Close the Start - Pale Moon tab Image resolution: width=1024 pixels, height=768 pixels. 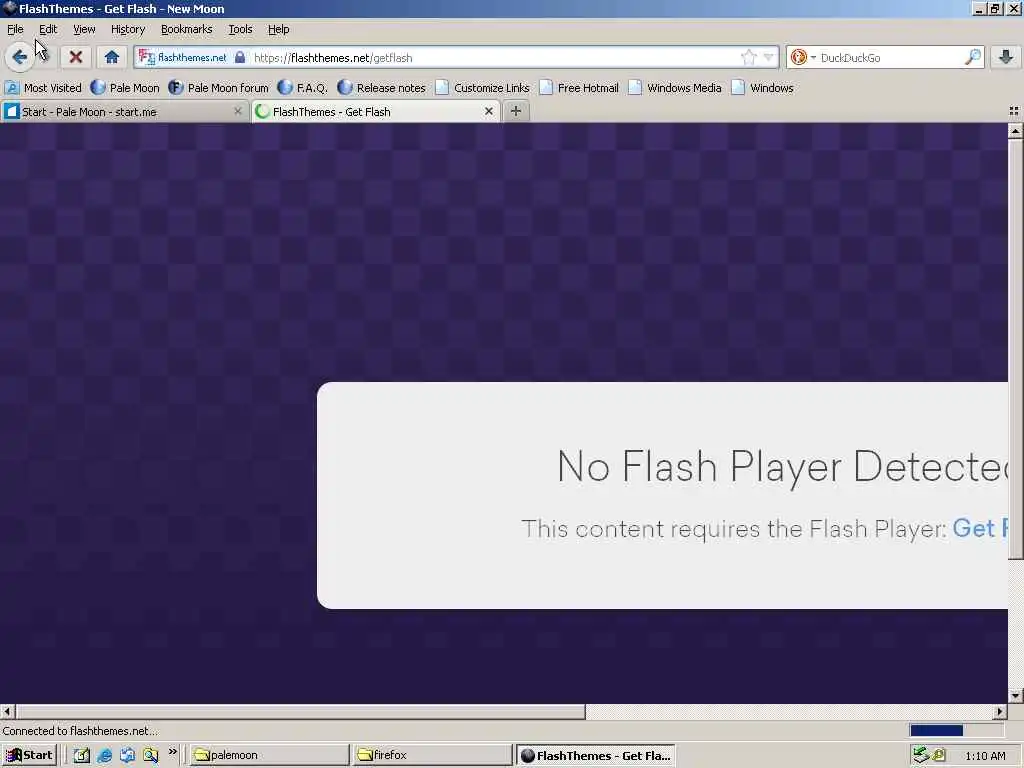tap(238, 112)
